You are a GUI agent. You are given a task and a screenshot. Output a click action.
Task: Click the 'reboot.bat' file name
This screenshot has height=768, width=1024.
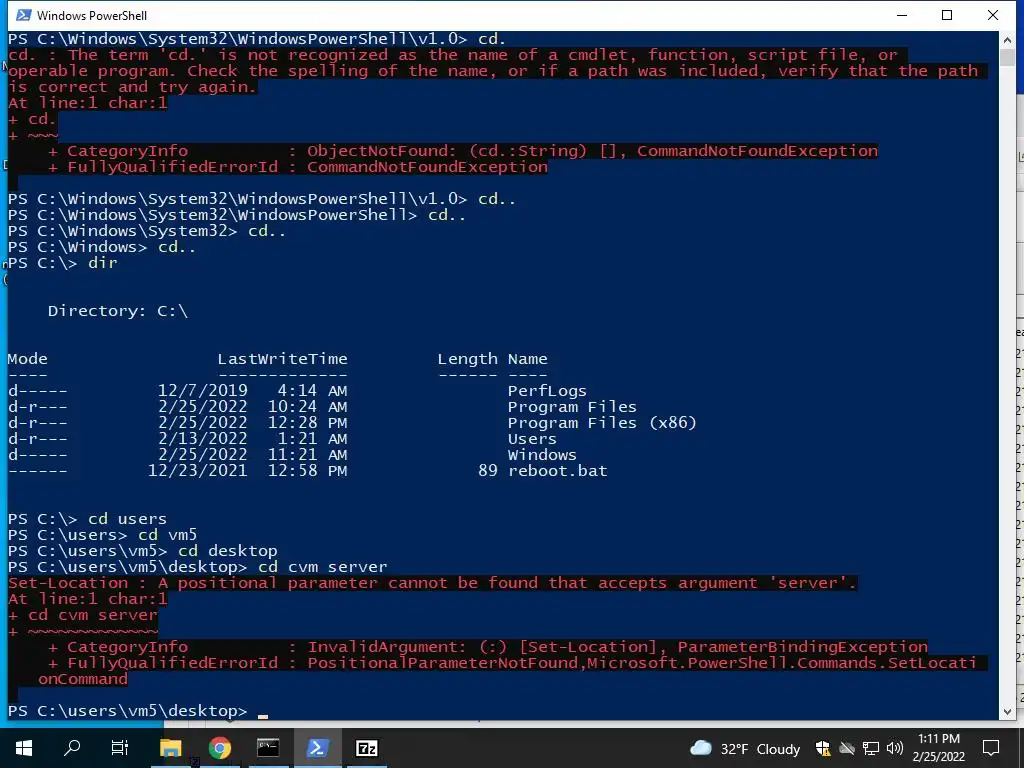coord(557,471)
